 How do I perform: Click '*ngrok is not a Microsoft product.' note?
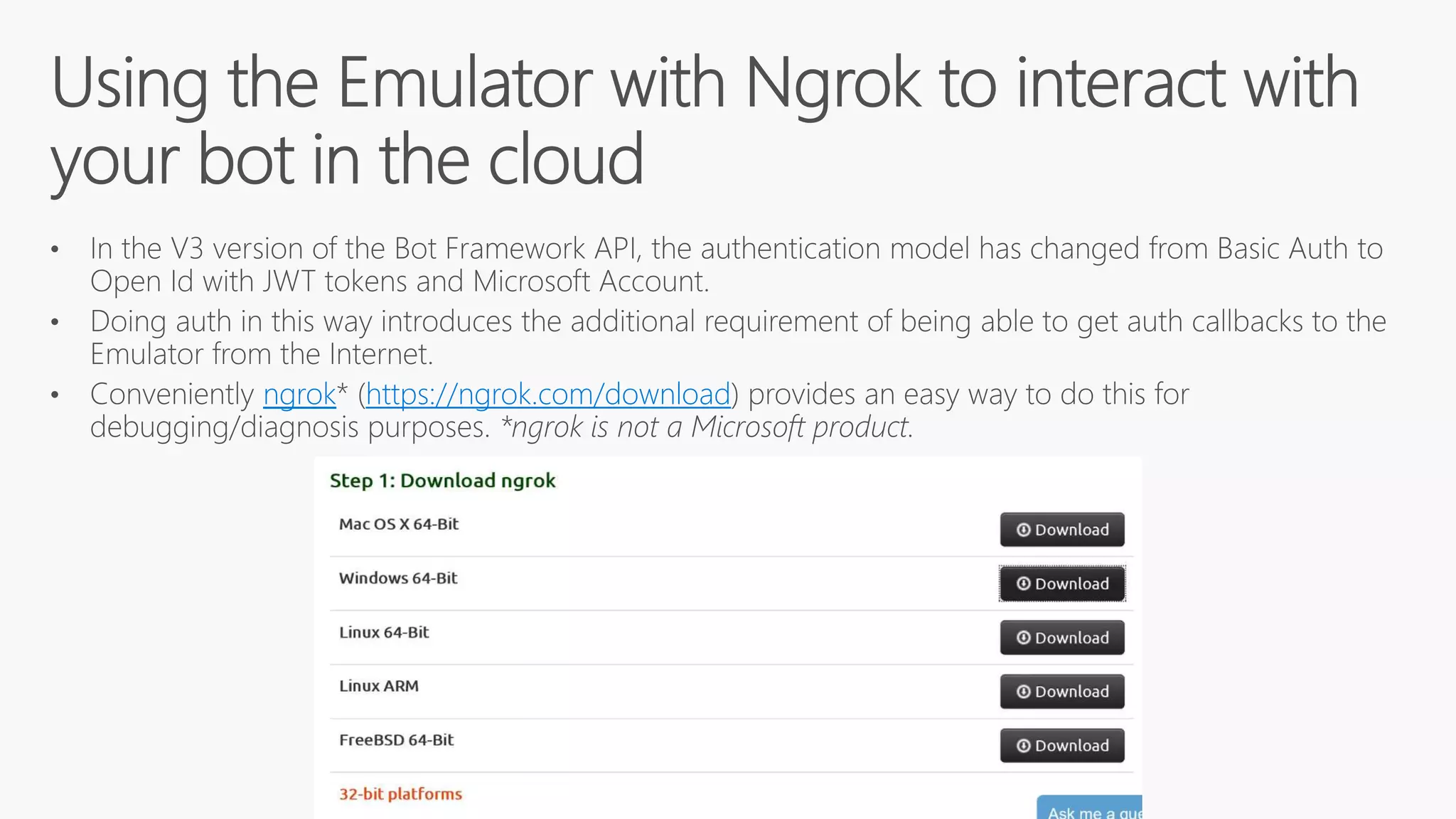pos(707,427)
